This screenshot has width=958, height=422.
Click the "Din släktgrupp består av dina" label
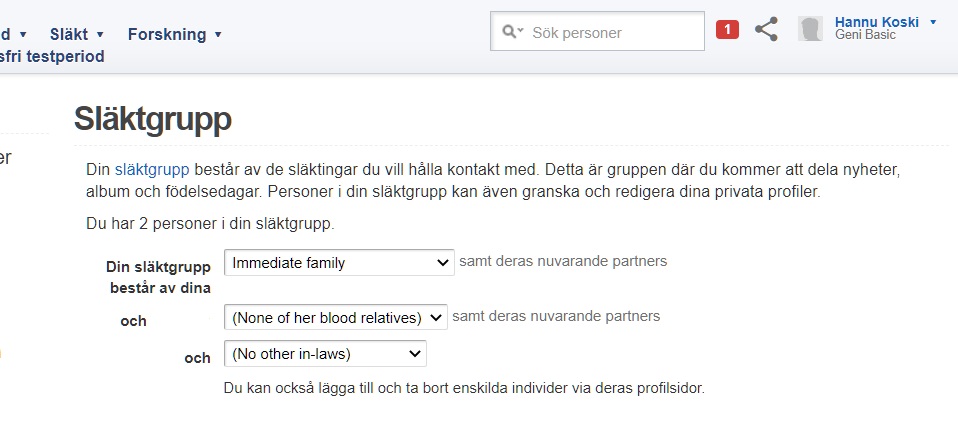tap(159, 276)
